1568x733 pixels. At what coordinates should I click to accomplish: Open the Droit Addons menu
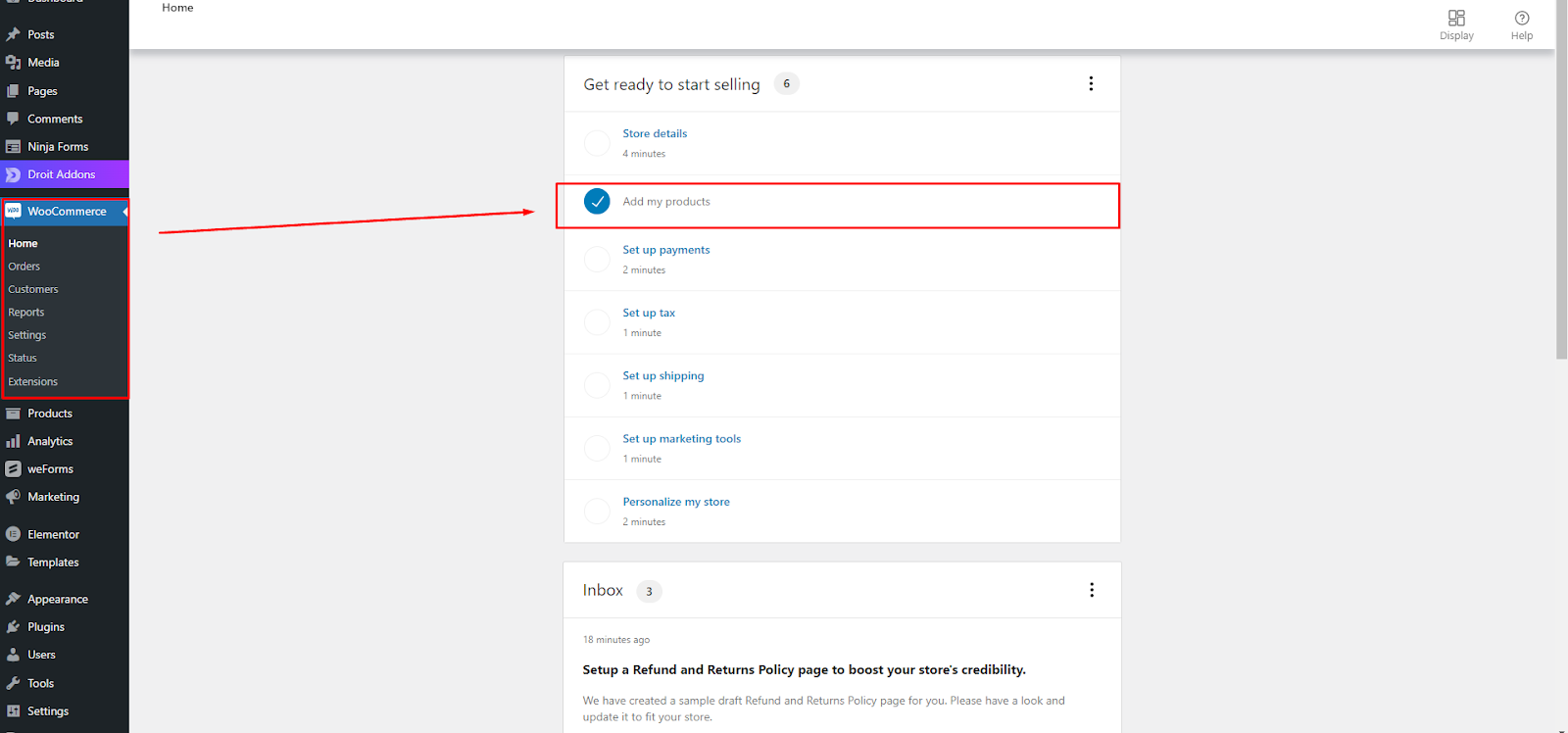point(64,174)
